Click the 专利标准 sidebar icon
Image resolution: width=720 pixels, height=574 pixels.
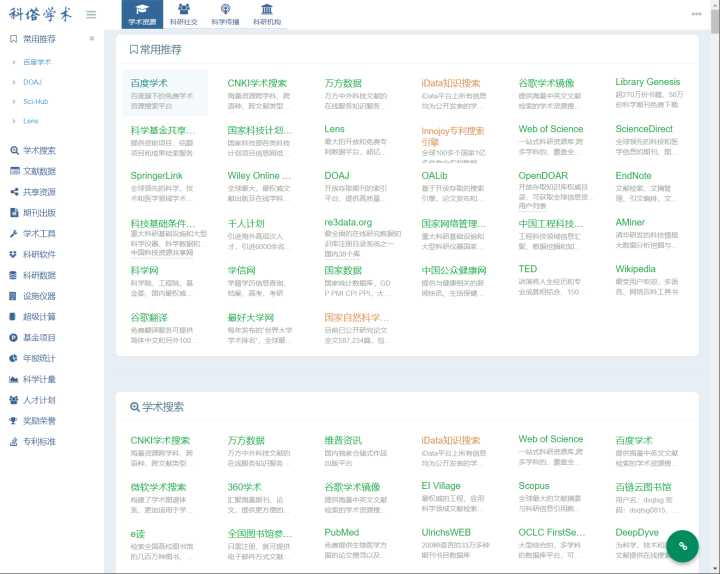pos(13,441)
